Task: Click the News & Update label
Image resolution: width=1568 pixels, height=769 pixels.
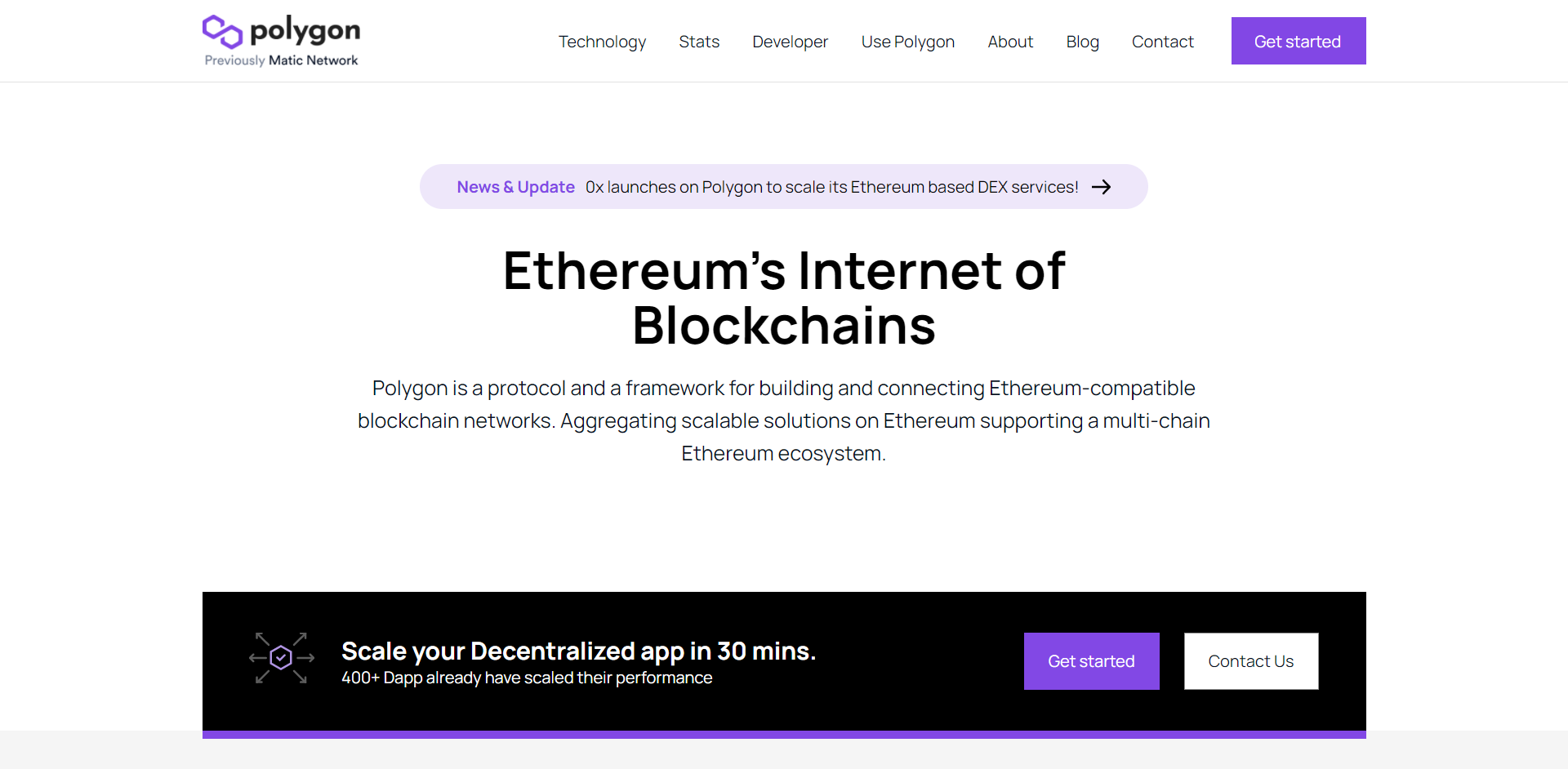Action: pyautogui.click(x=515, y=187)
